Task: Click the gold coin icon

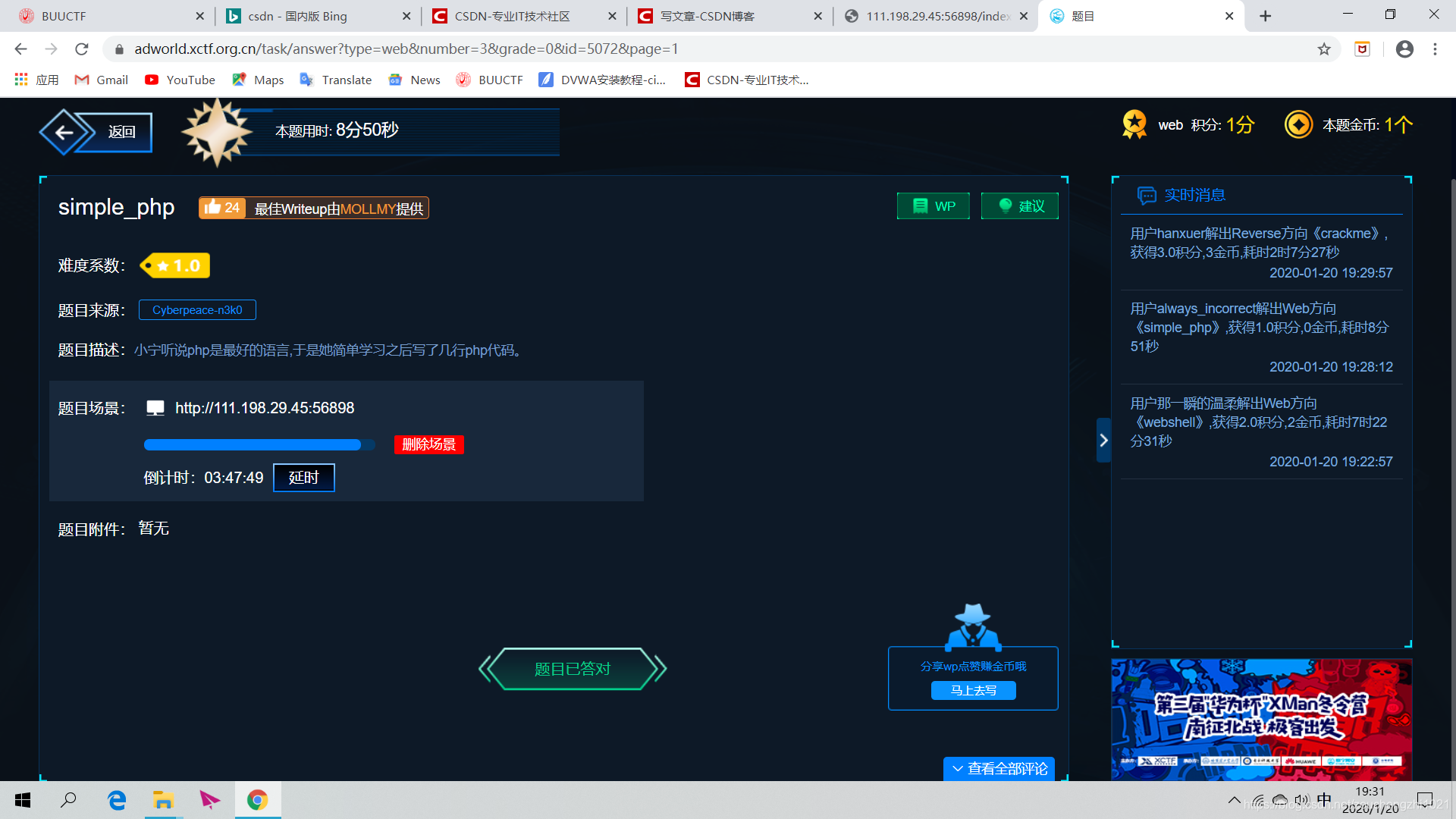Action: tap(1298, 124)
